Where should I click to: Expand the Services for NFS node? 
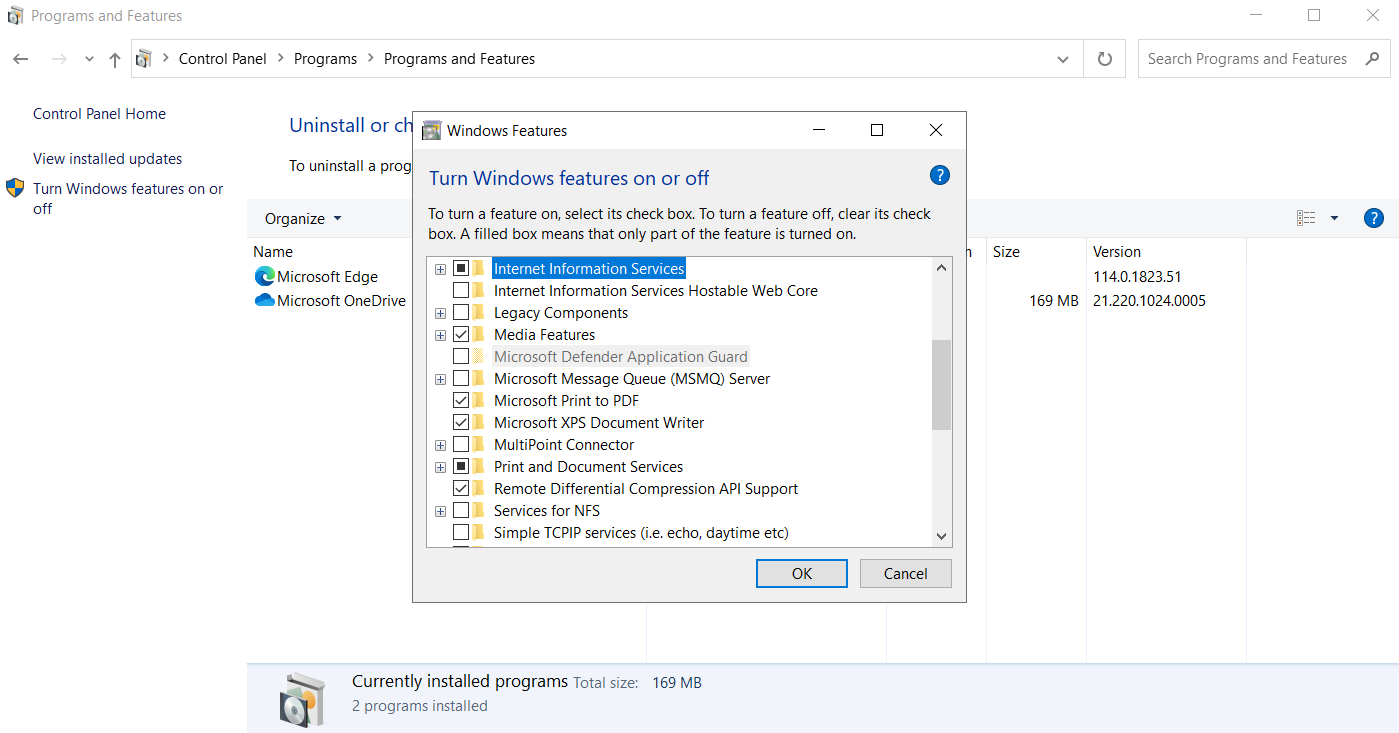pyautogui.click(x=440, y=511)
